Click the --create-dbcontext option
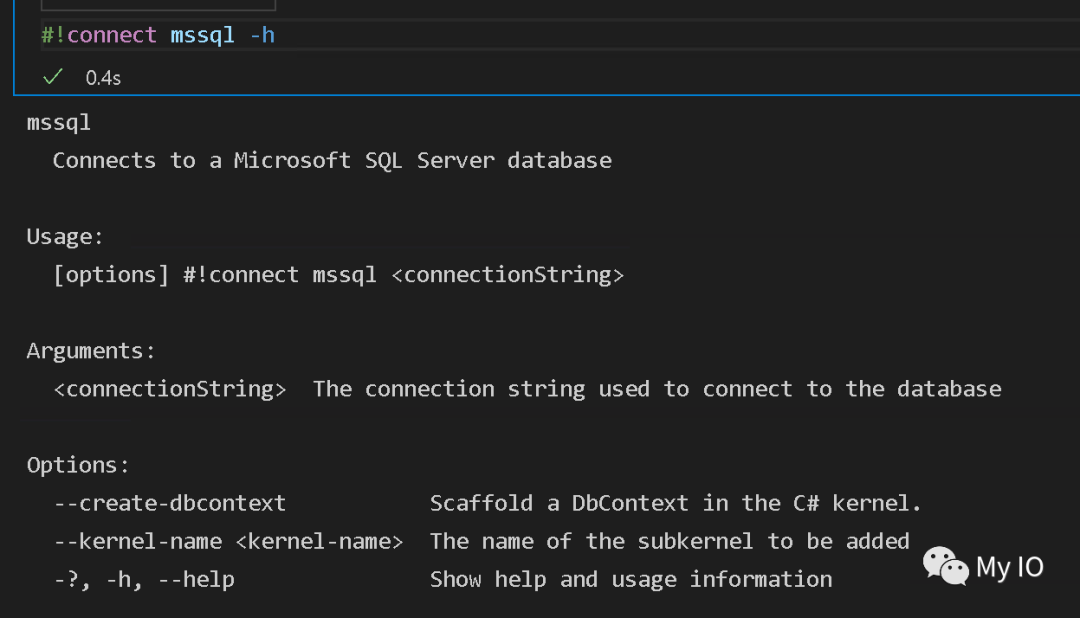This screenshot has height=618, width=1080. pyautogui.click(x=170, y=503)
